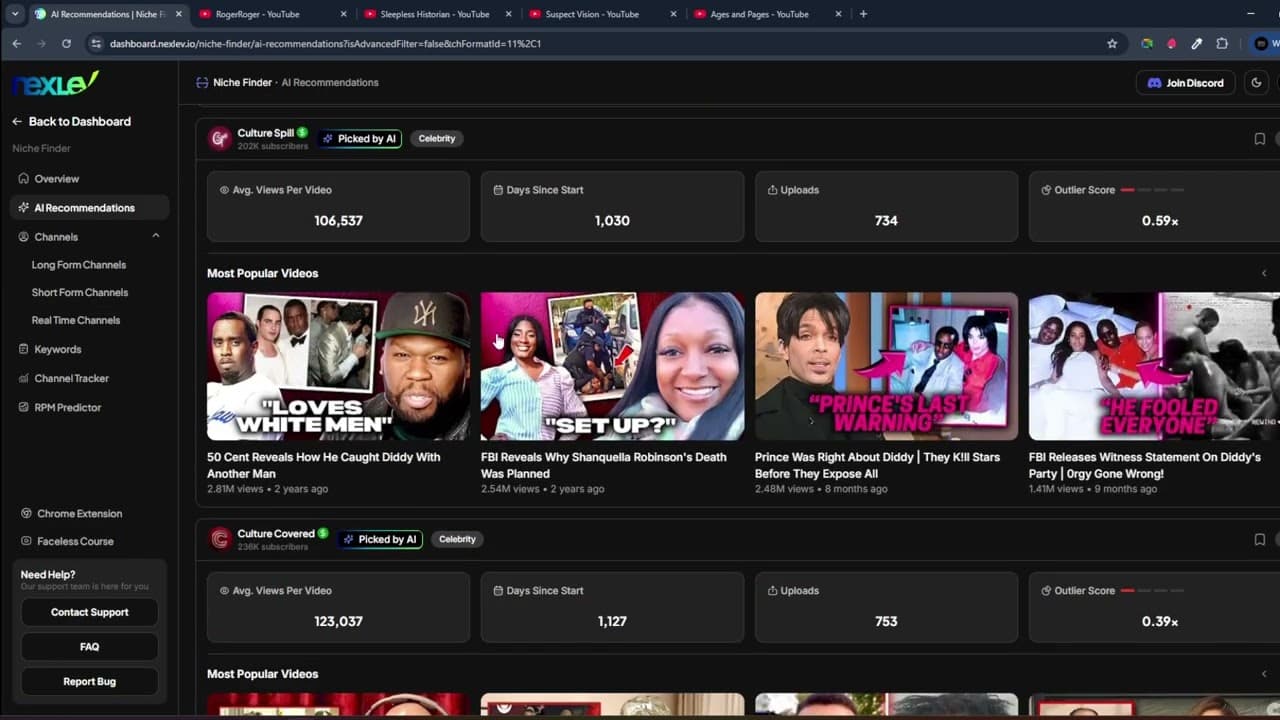1280x720 pixels.
Task: Open Culture Covered channel avatar
Action: click(220, 539)
